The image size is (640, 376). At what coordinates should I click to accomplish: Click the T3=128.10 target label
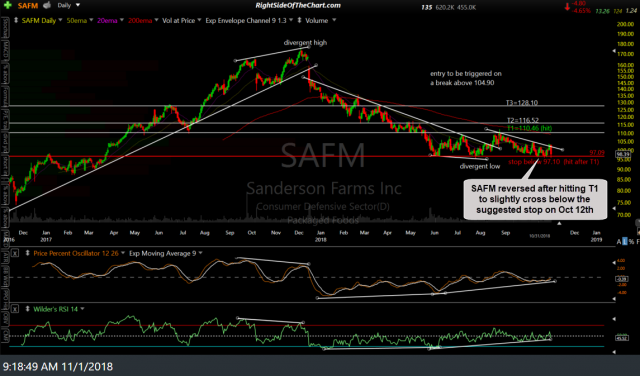522,102
